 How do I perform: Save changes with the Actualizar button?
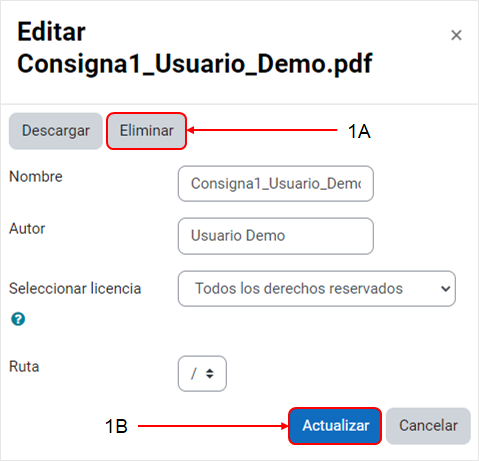point(335,426)
